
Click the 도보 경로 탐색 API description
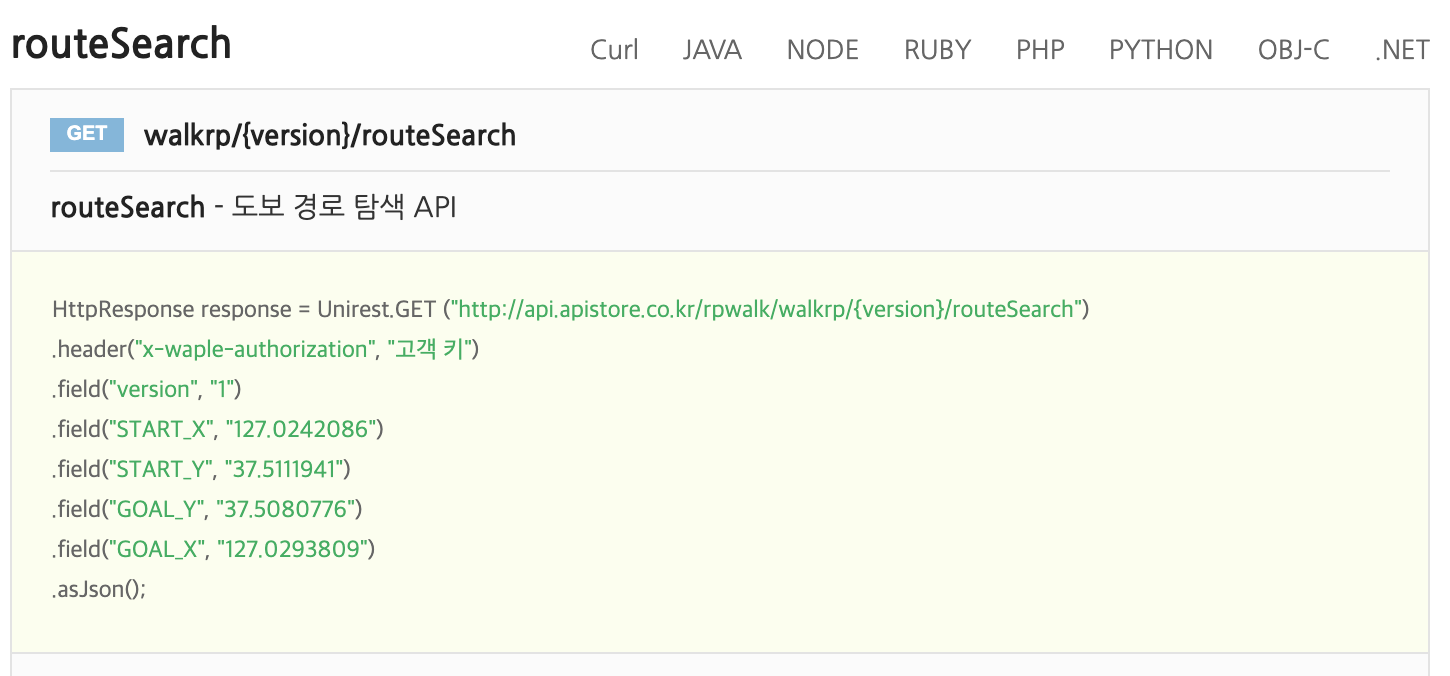(344, 208)
